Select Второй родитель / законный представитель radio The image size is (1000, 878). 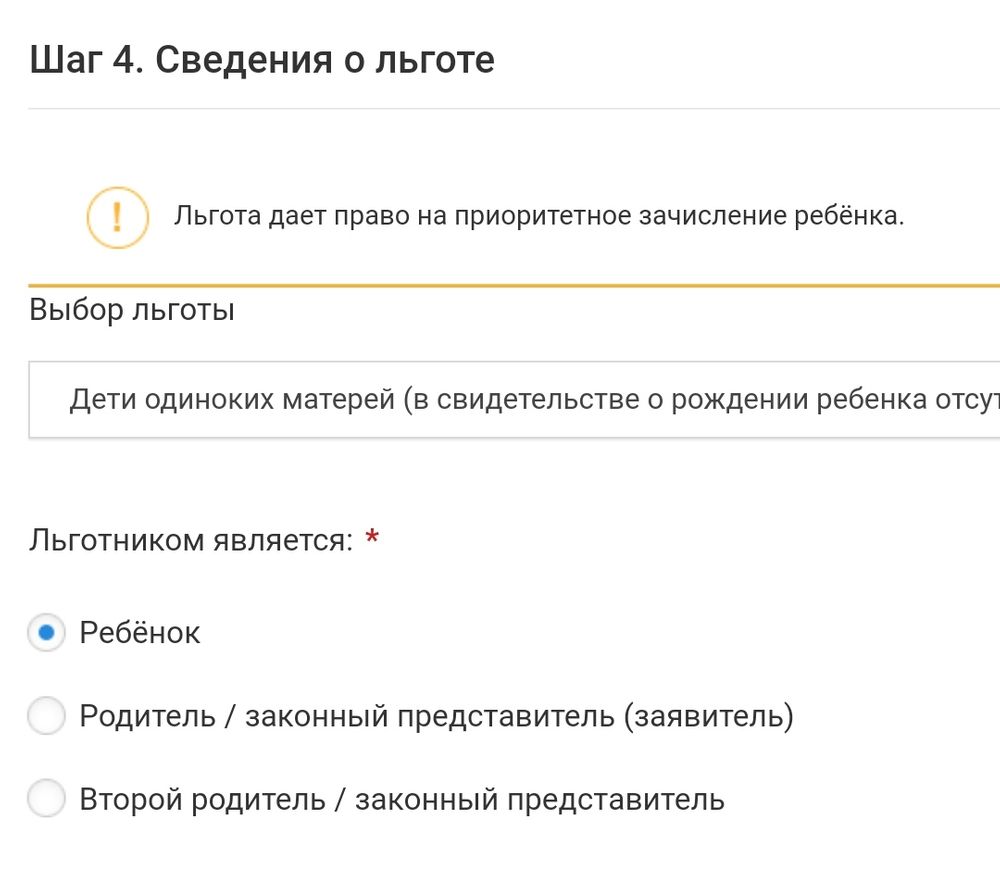coord(46,798)
